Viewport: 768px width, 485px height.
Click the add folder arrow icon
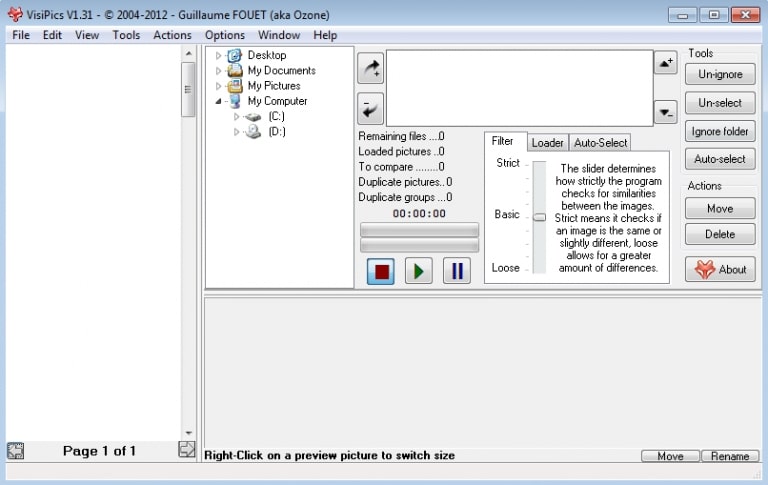pos(370,68)
